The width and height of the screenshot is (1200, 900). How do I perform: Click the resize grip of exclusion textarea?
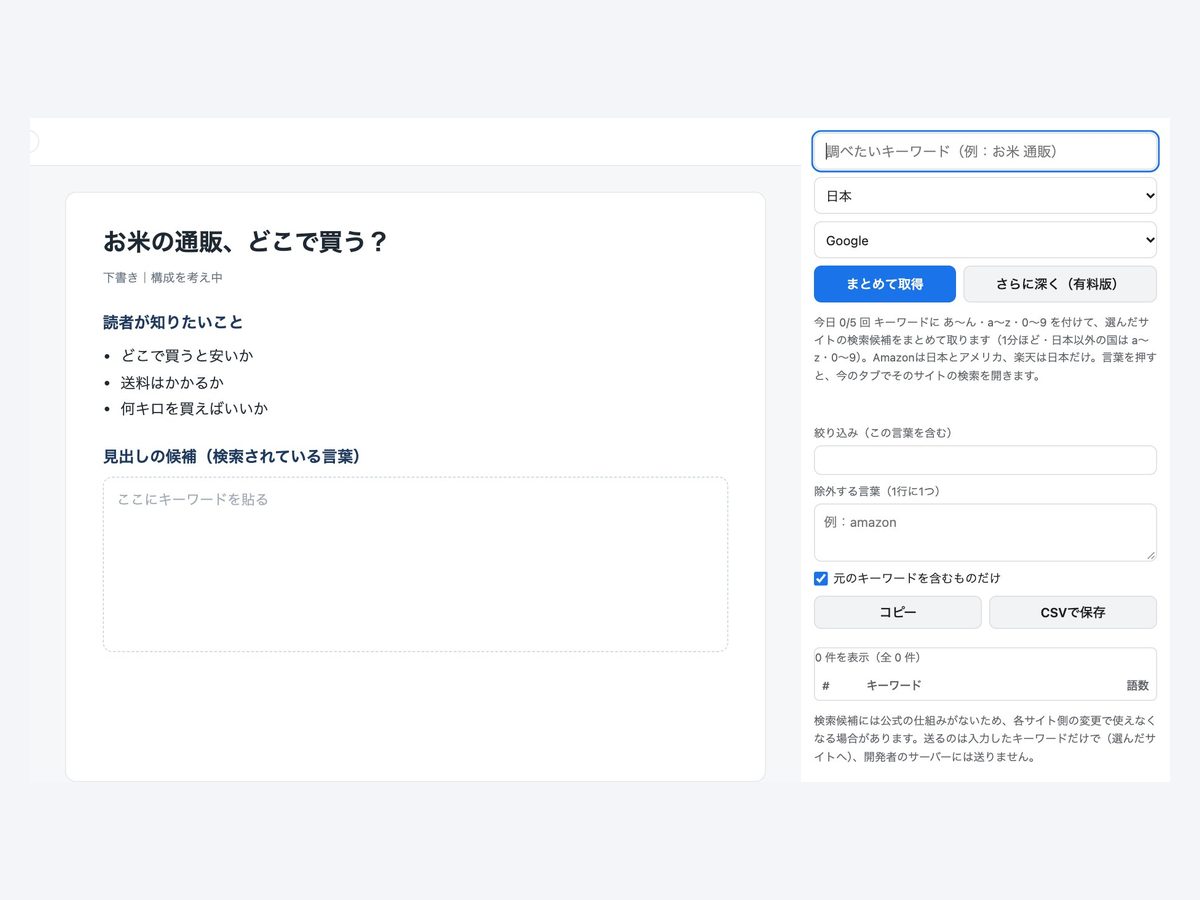(x=1150, y=554)
